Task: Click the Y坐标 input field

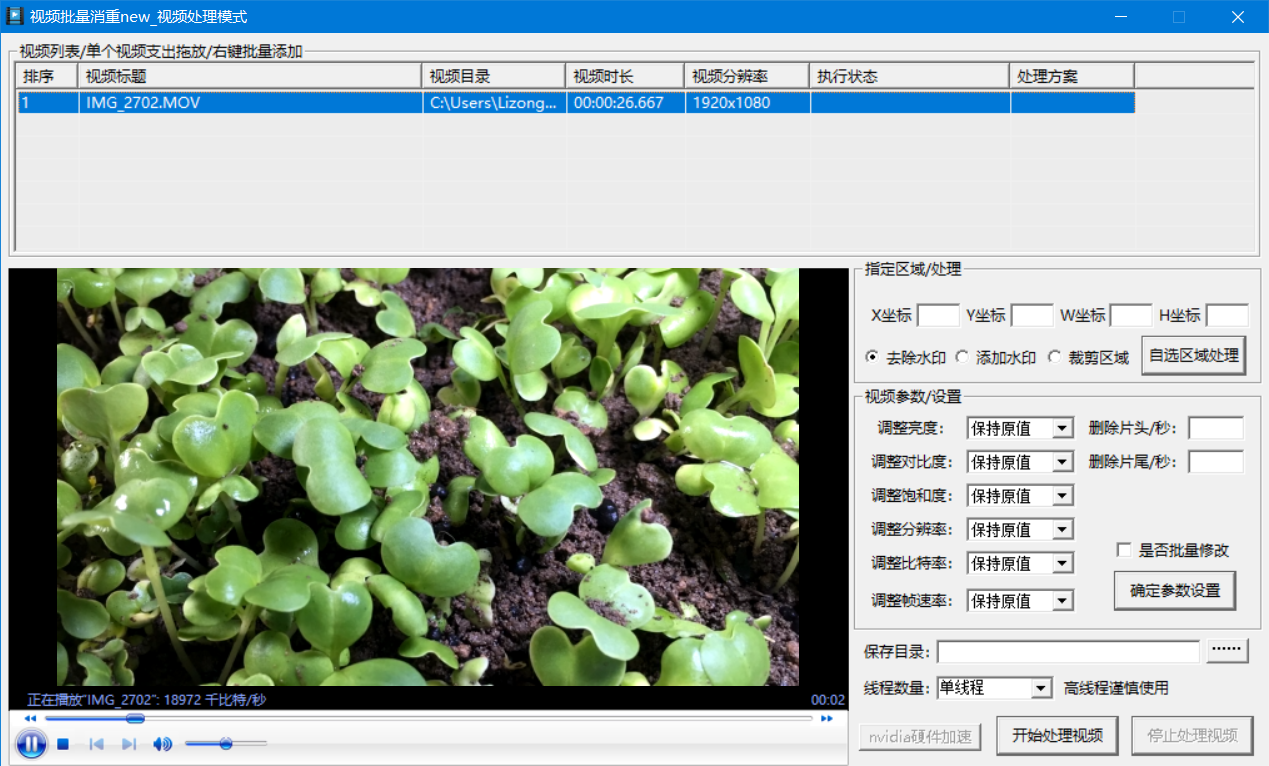Action: coord(1032,315)
